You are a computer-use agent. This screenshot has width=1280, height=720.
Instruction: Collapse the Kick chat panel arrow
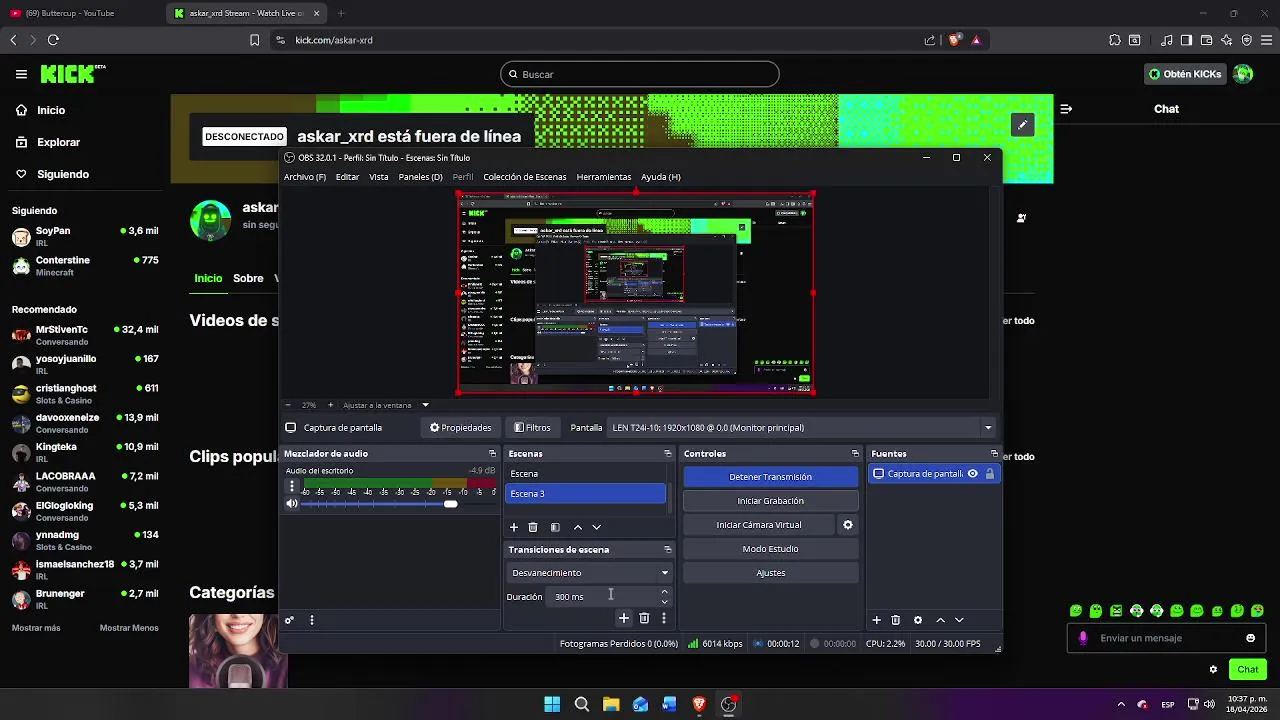[1066, 109]
